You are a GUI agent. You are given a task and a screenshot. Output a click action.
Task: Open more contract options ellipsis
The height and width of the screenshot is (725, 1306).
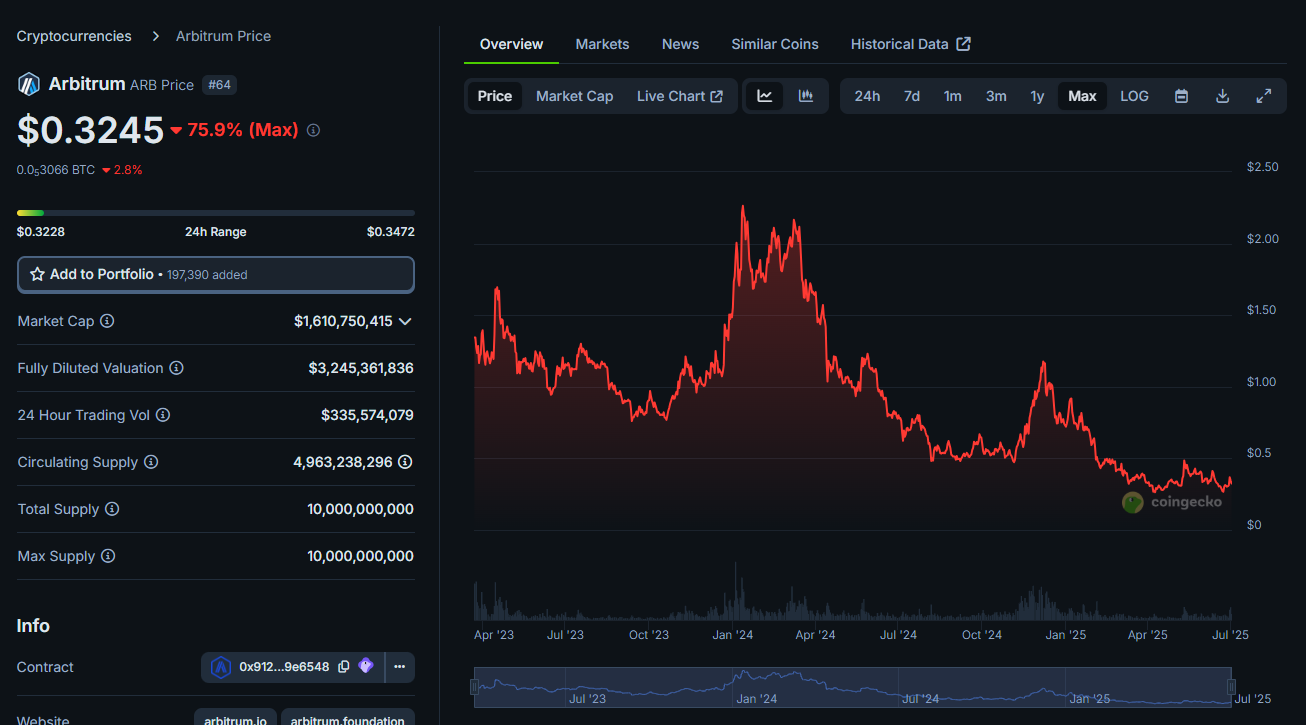coord(399,667)
